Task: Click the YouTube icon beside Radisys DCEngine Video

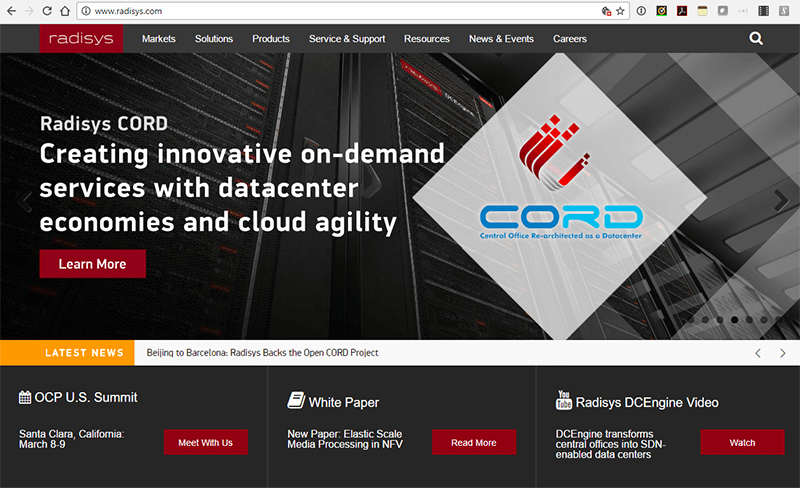Action: (563, 401)
